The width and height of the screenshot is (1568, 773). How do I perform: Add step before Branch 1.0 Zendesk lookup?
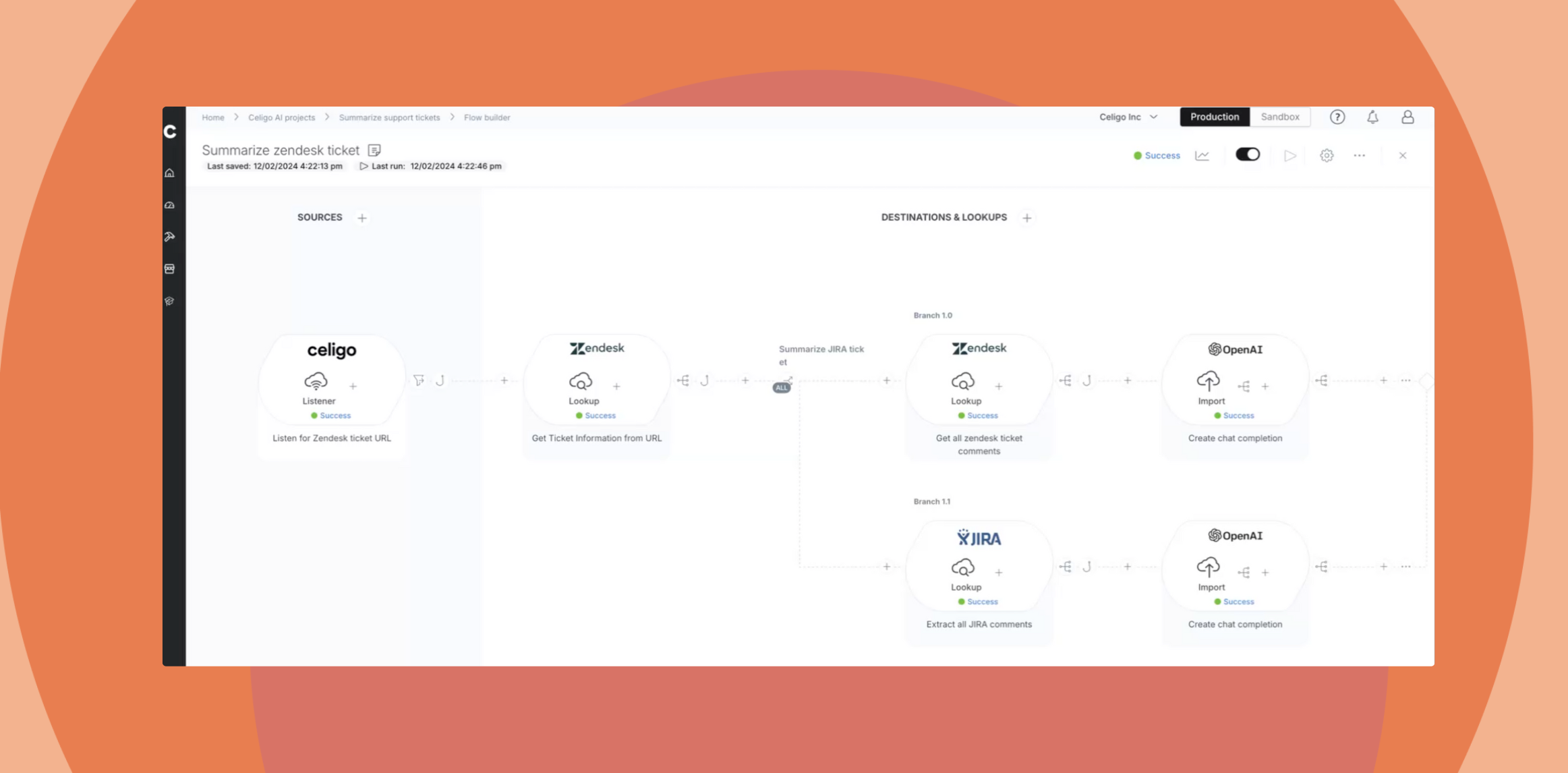[x=886, y=380]
